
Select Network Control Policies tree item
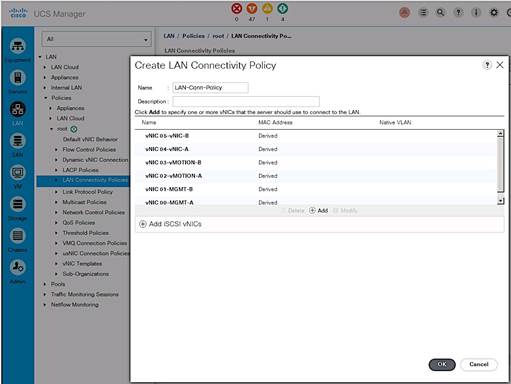[x=94, y=213]
